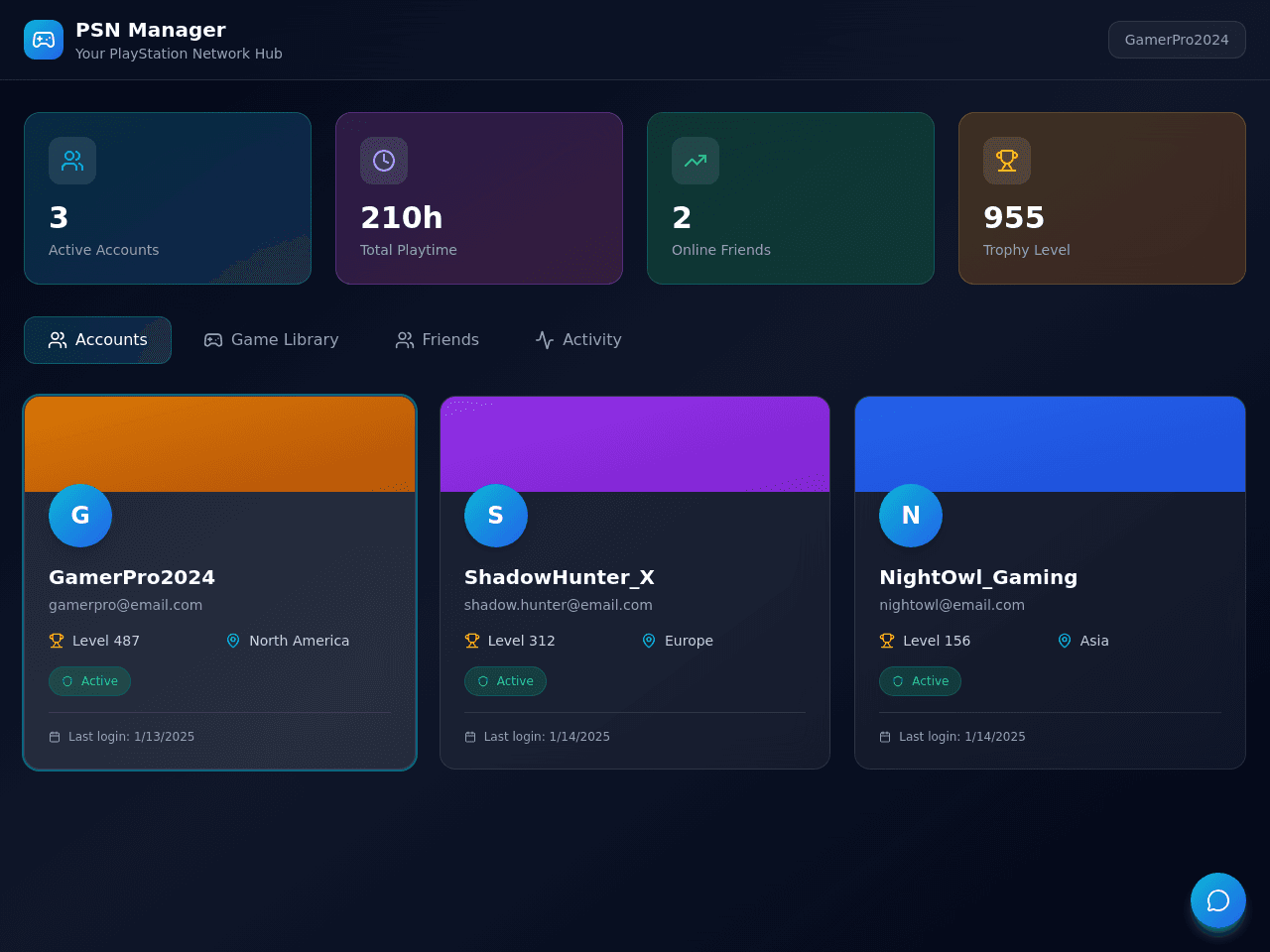
Task: Click the Active Accounts people icon
Action: [72, 161]
